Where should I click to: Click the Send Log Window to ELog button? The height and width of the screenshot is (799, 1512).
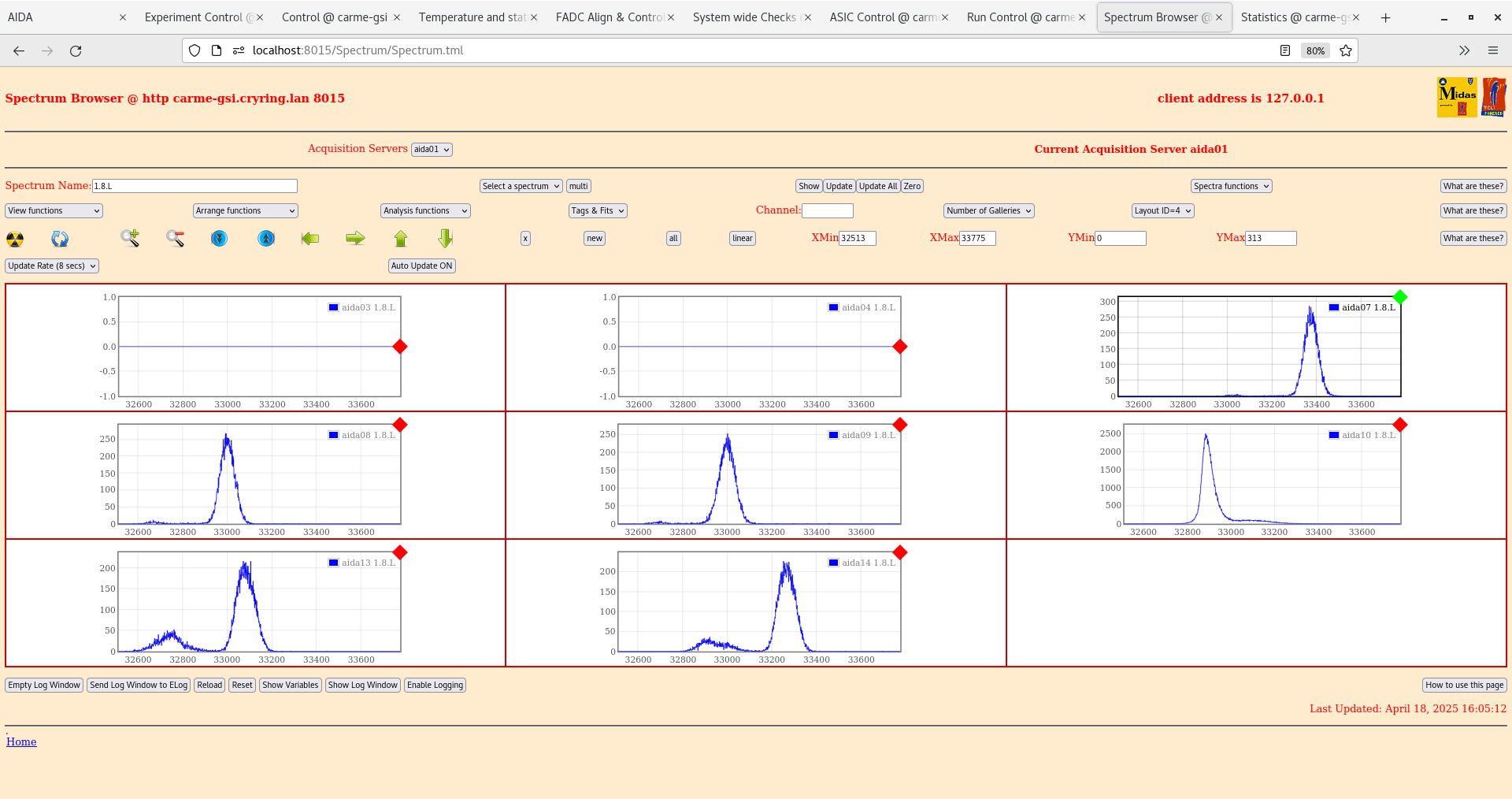[x=139, y=685]
